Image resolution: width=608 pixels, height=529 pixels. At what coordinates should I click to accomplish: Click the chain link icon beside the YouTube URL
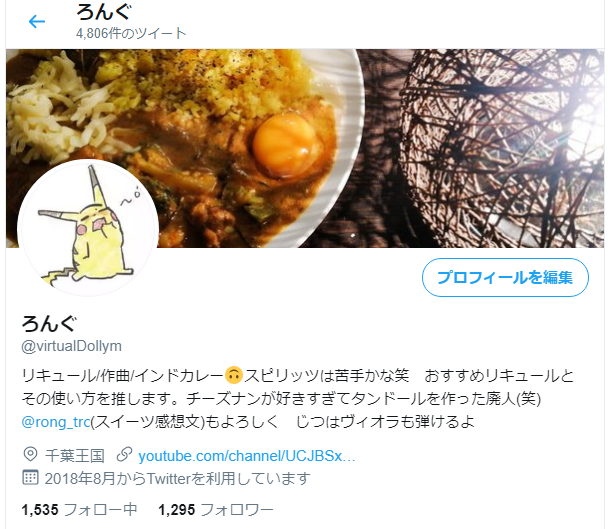[x=124, y=455]
